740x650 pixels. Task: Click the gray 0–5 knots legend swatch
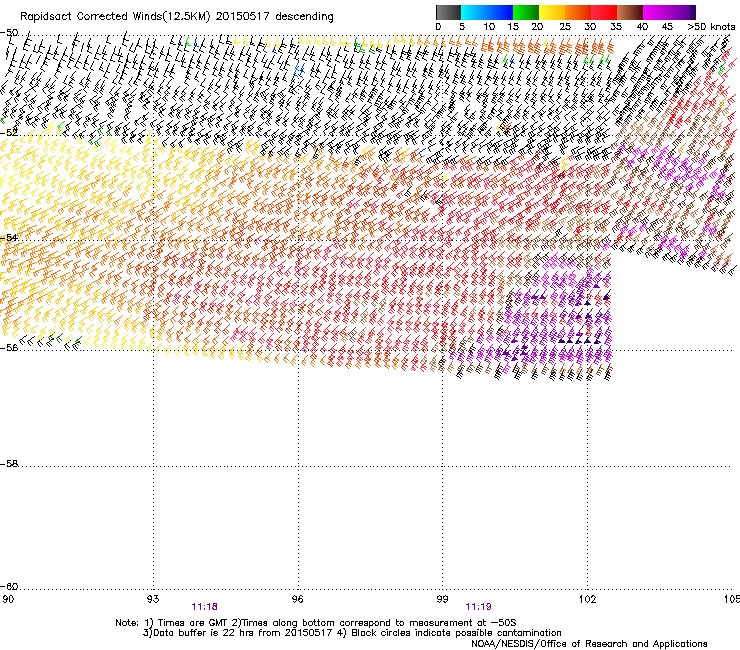point(448,12)
